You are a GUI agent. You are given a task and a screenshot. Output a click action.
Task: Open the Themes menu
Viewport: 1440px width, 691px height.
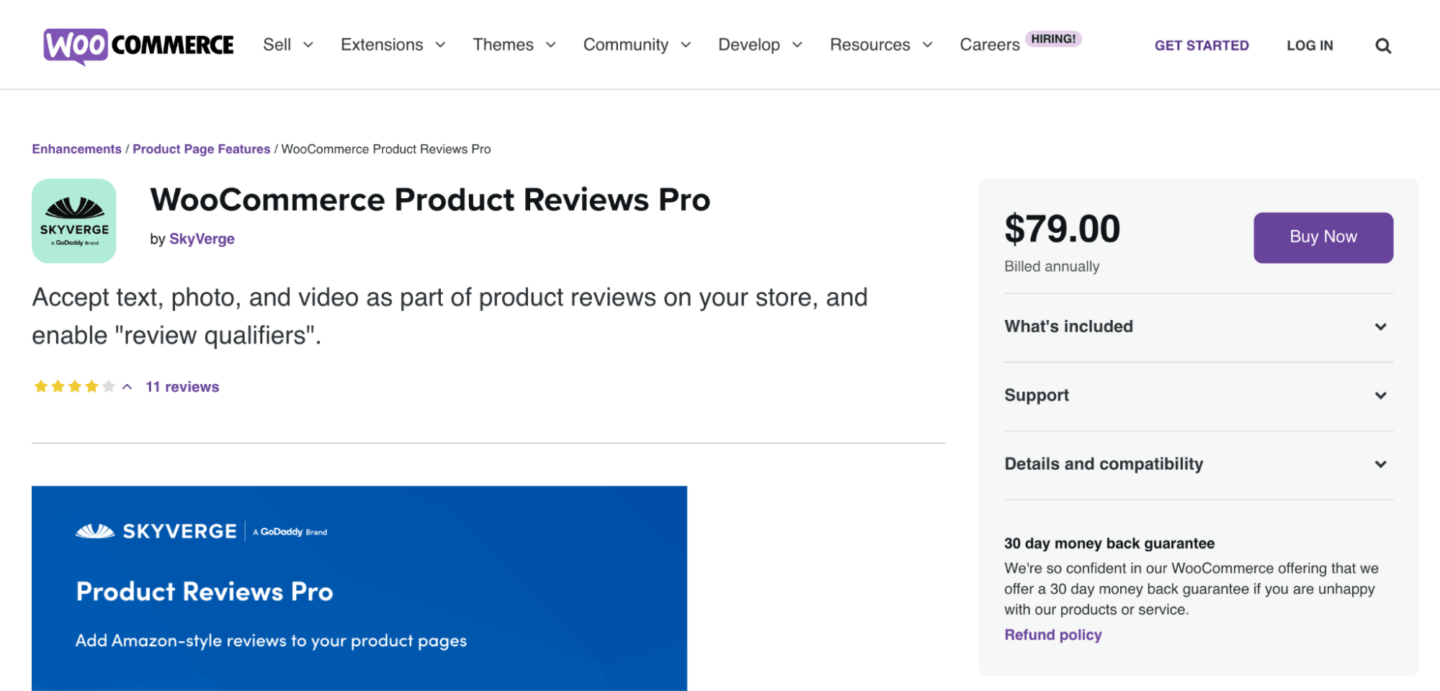coord(514,45)
